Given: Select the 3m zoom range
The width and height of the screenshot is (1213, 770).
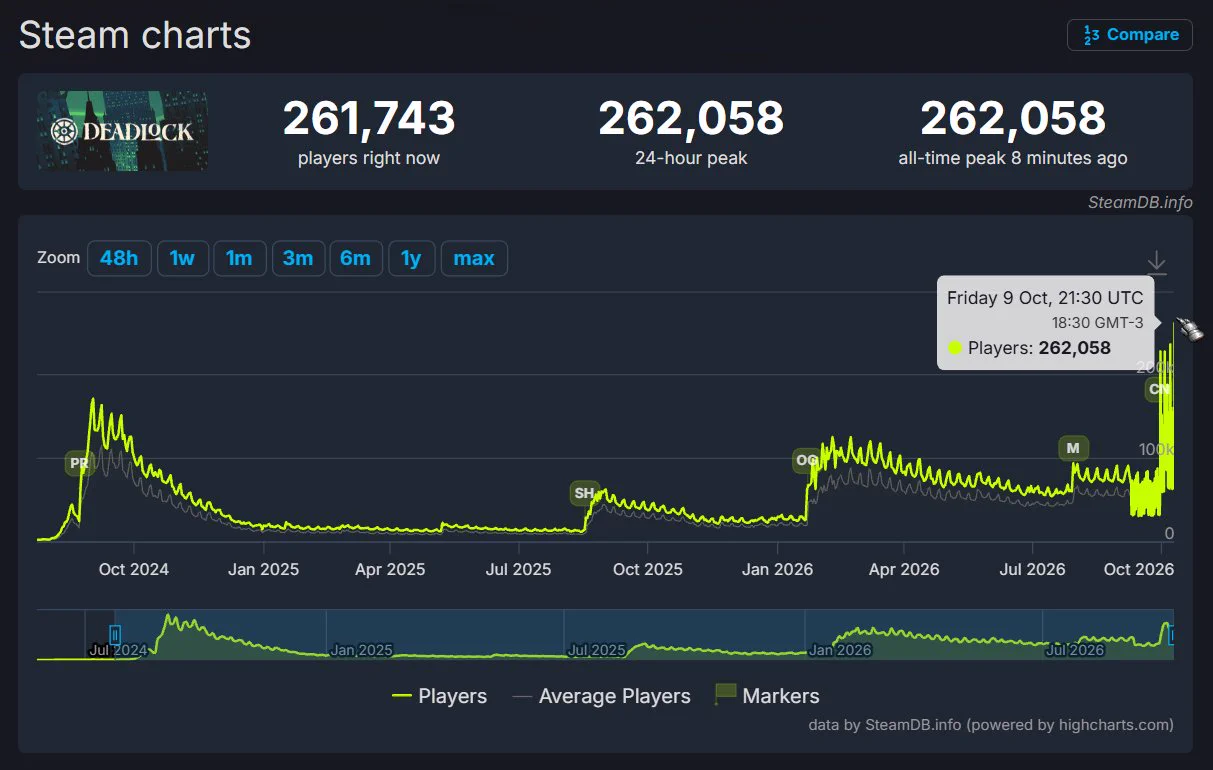Looking at the screenshot, I should tap(297, 258).
